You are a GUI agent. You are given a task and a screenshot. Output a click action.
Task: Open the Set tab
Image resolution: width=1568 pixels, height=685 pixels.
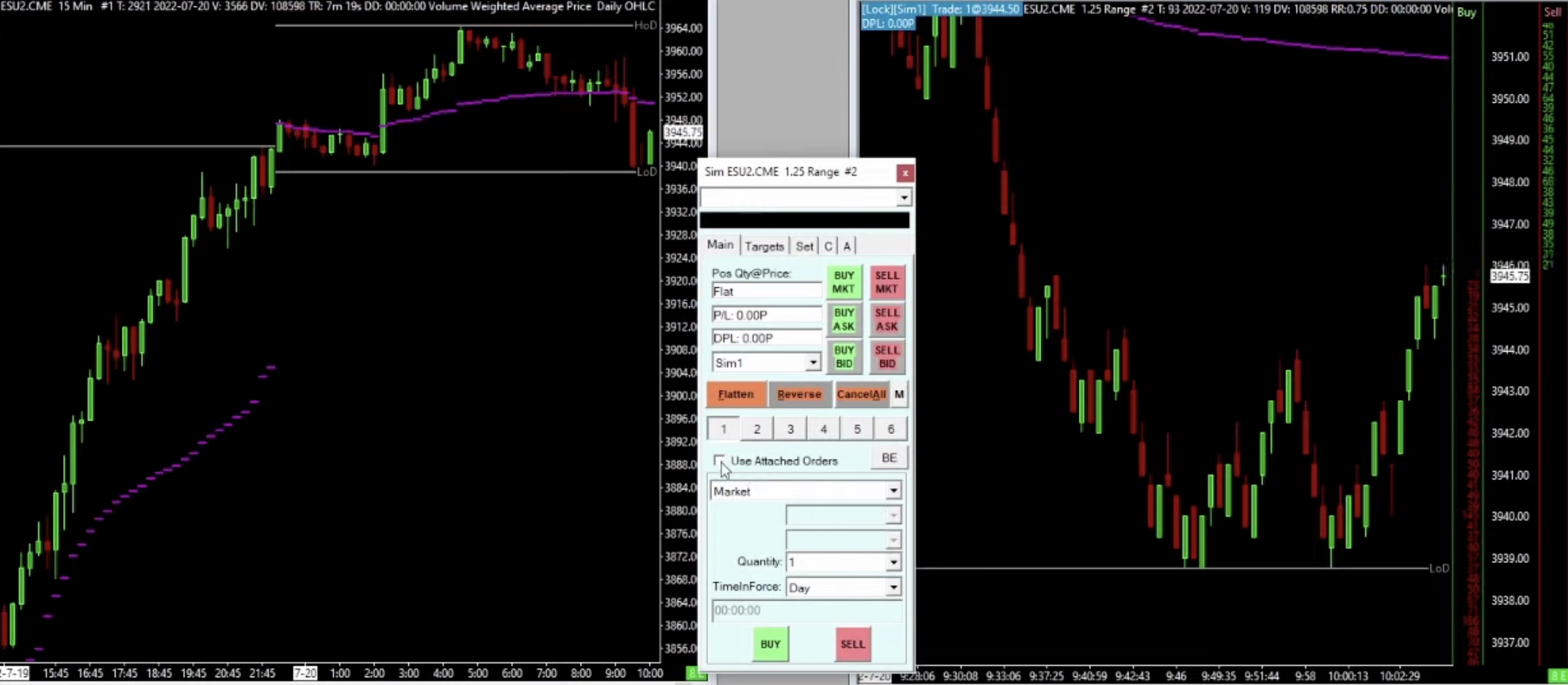[804, 246]
